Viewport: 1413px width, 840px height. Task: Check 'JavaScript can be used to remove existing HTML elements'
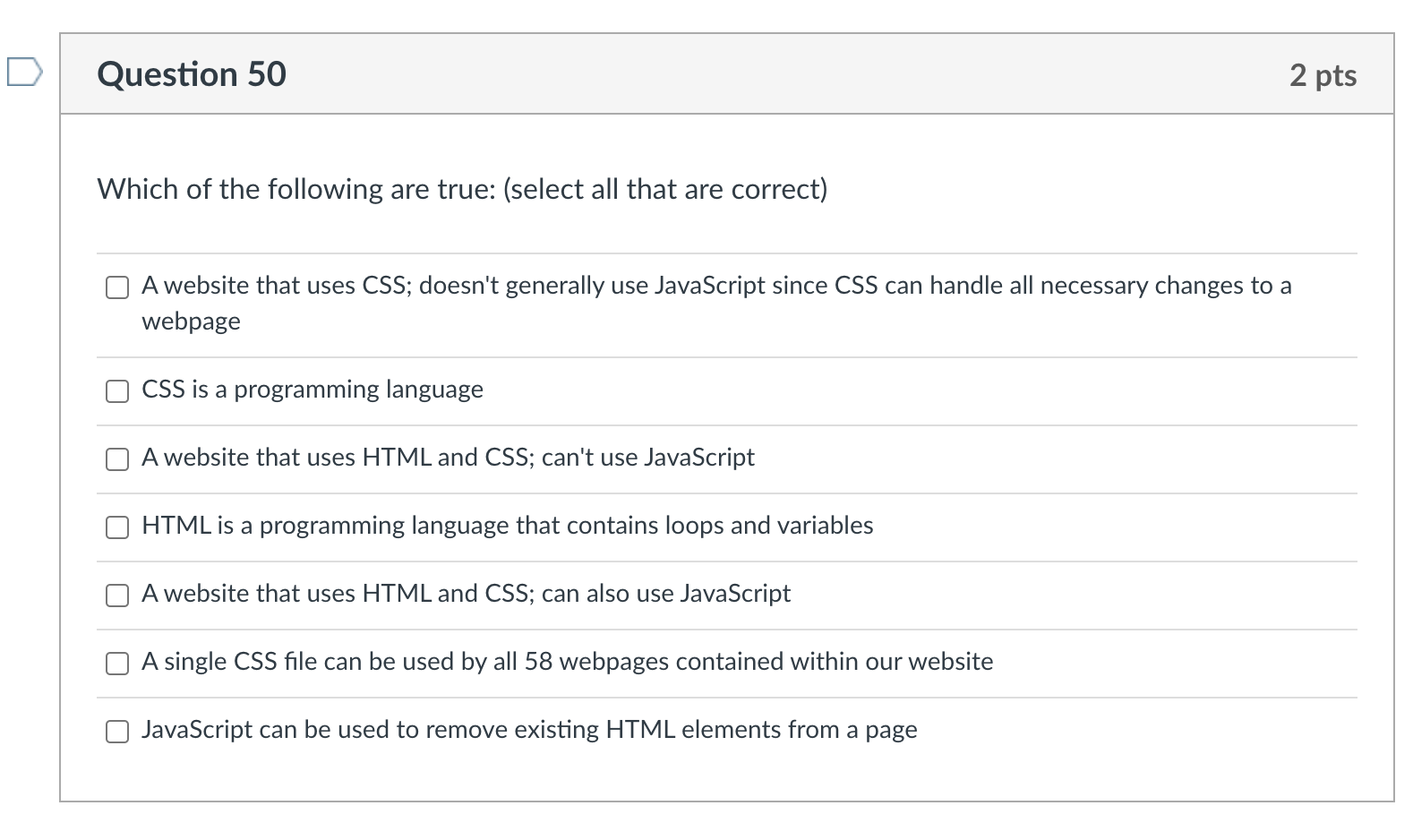[117, 732]
